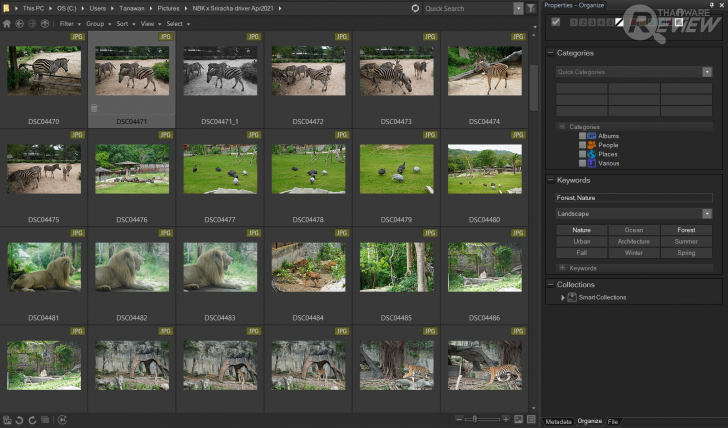Click the rotate right icon in the bottom toolbar
The image size is (728, 428).
pyautogui.click(x=32, y=420)
